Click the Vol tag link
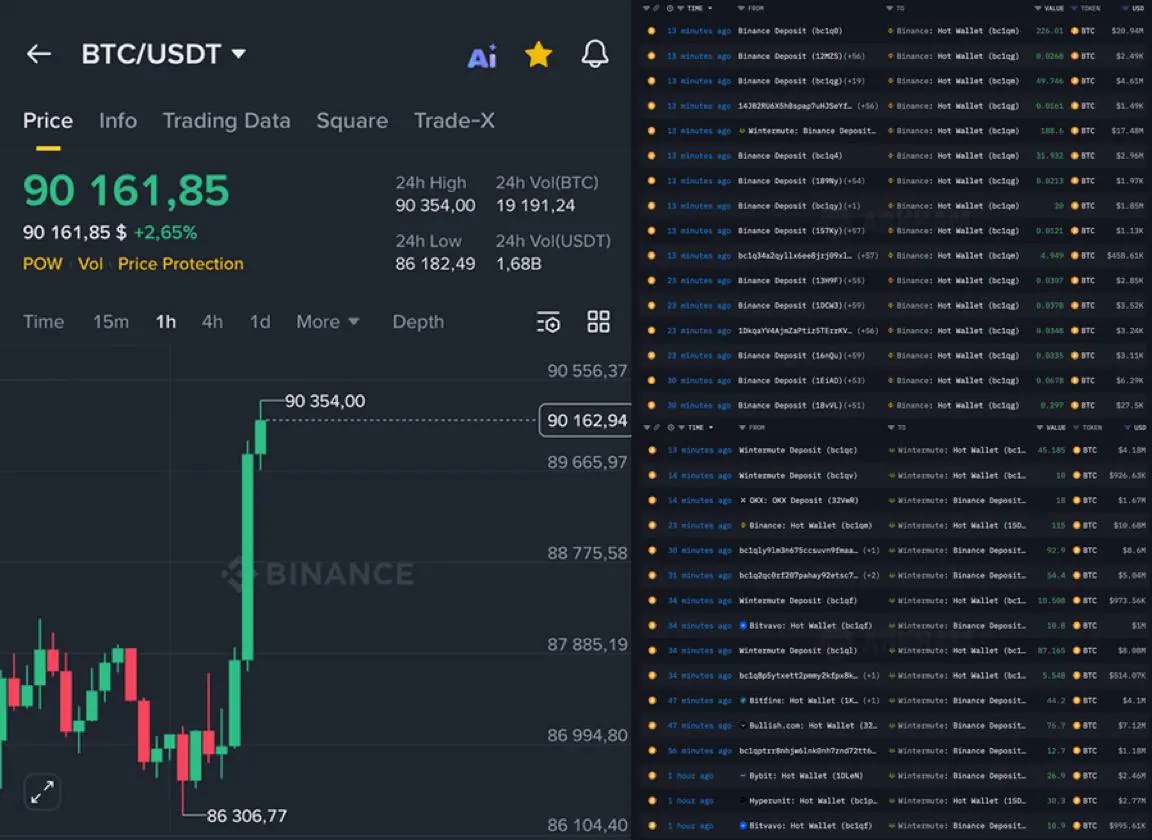This screenshot has width=1152, height=840. click(x=90, y=264)
